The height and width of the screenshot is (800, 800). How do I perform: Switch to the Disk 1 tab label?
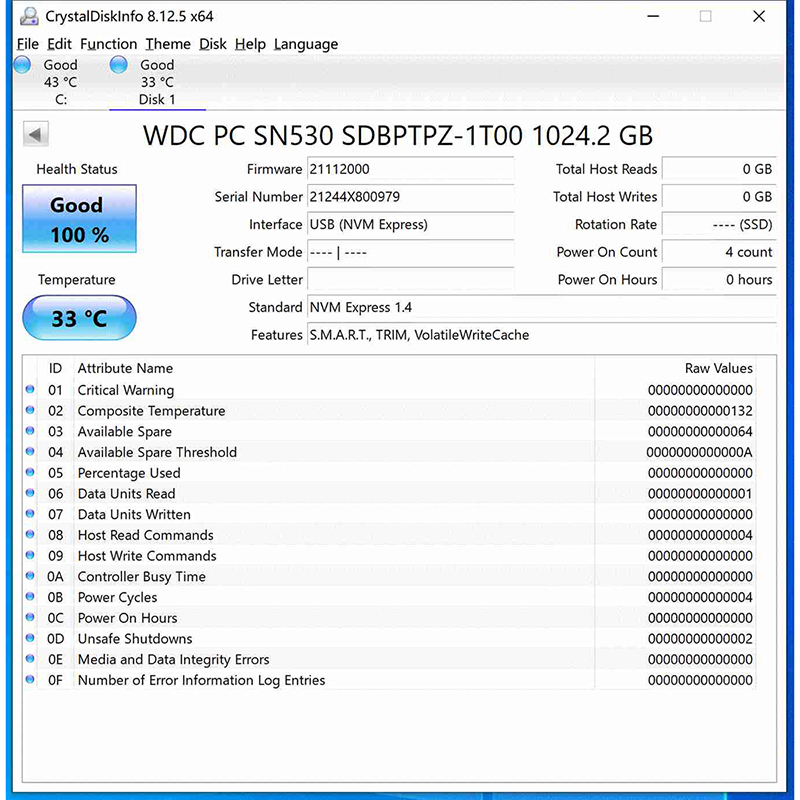coord(157,99)
